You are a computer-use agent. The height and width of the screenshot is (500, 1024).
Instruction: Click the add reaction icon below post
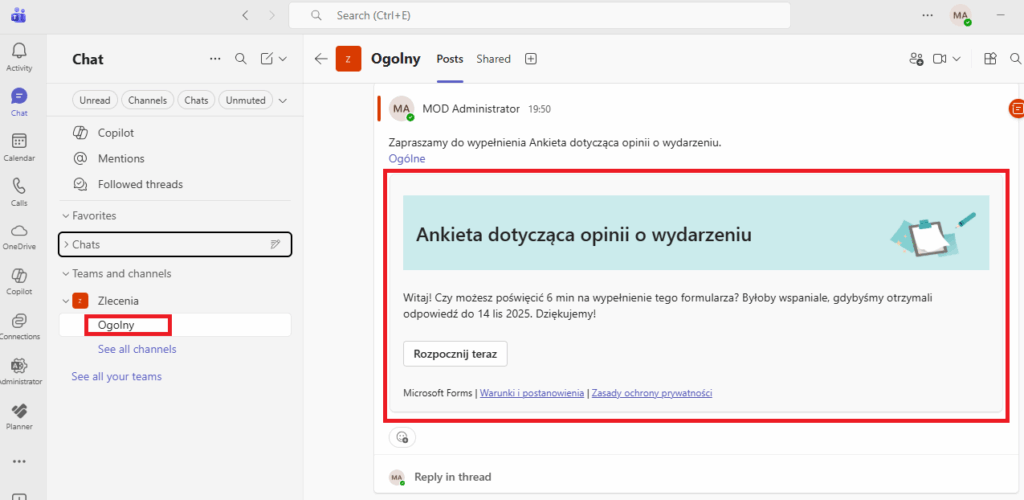coord(402,437)
